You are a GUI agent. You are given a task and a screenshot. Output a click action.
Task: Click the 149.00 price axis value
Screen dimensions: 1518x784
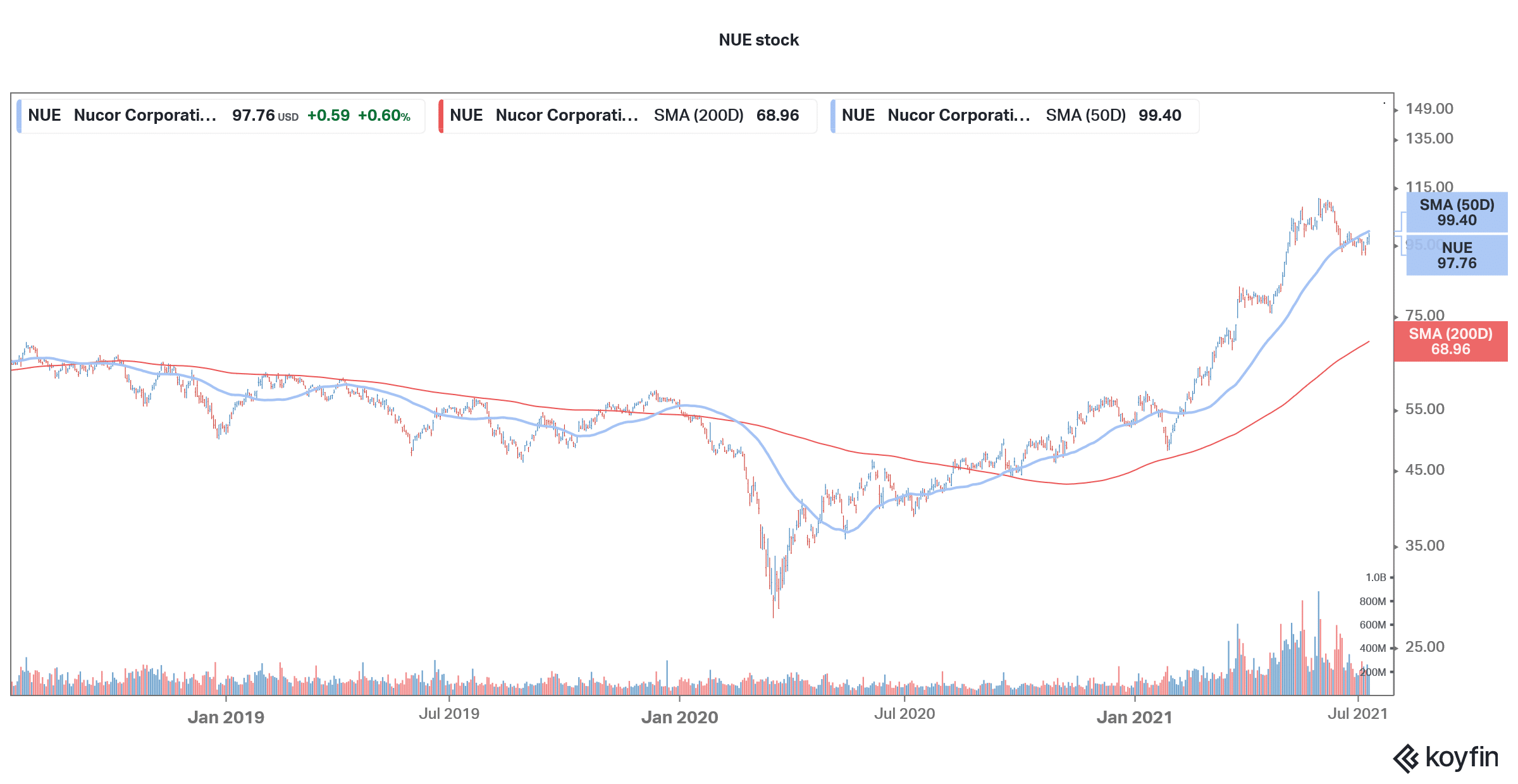[x=1429, y=109]
